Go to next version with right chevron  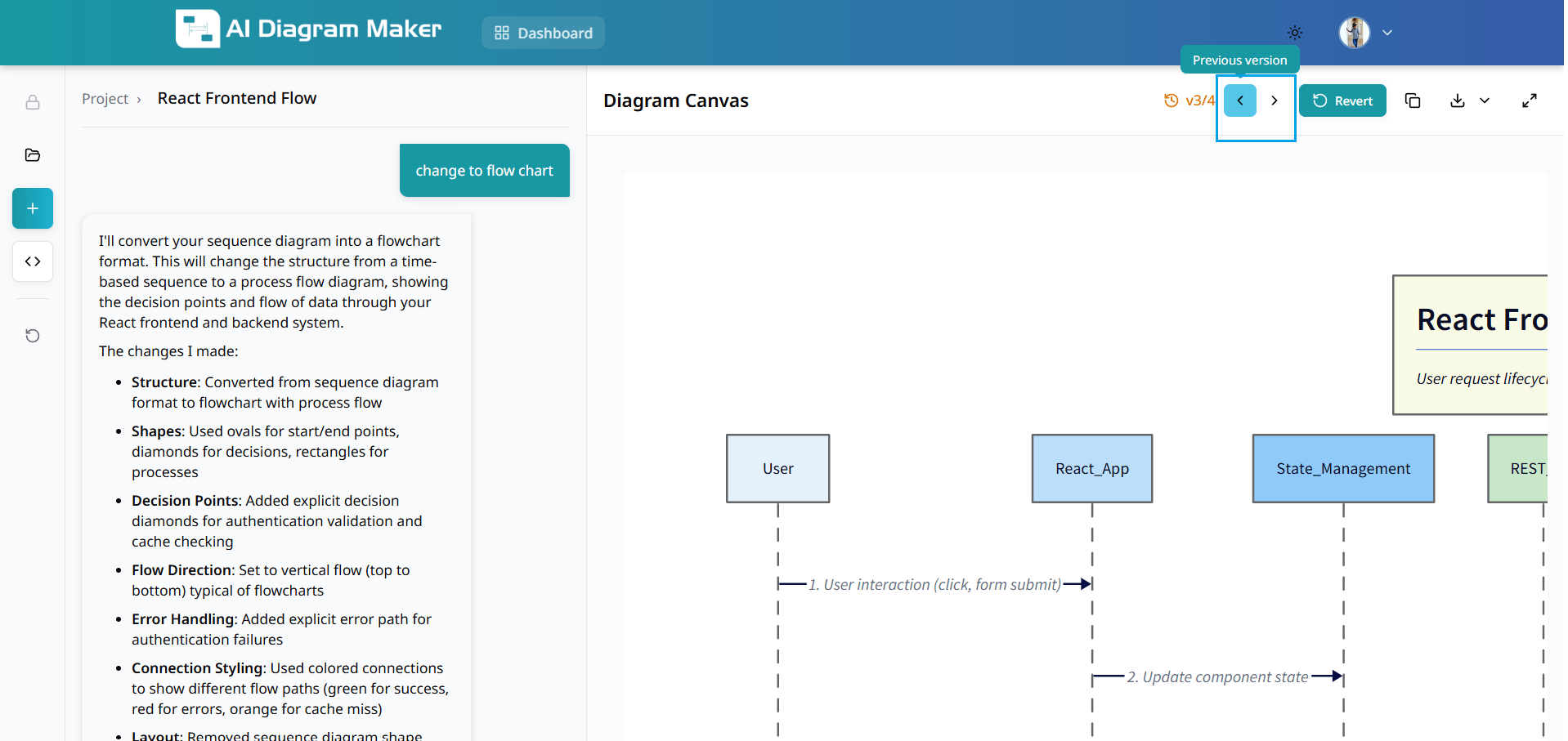[x=1274, y=100]
